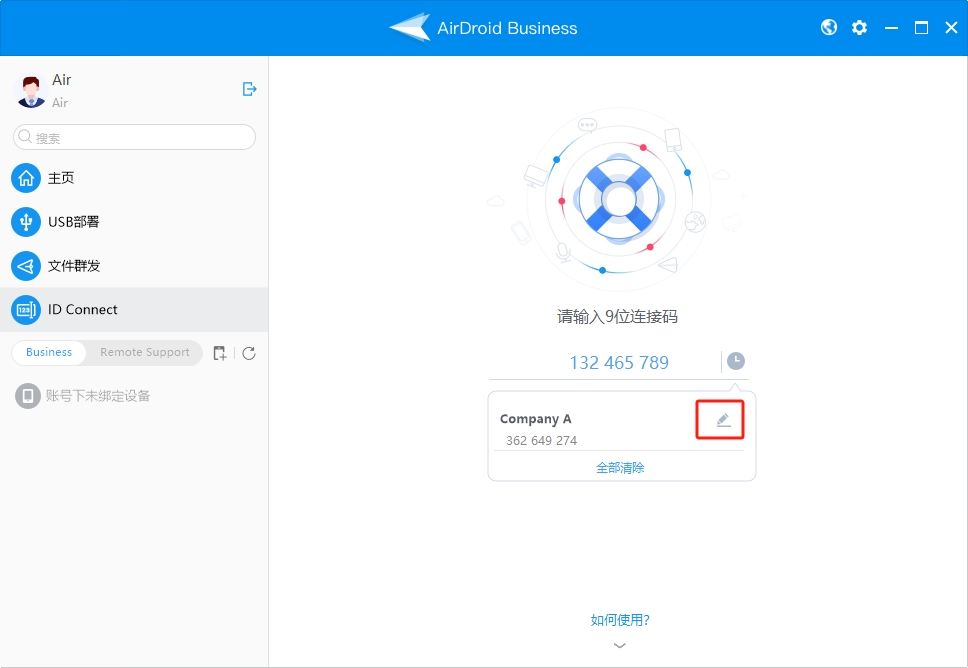
Task: Close the AirDroid Business window
Action: pos(951,28)
